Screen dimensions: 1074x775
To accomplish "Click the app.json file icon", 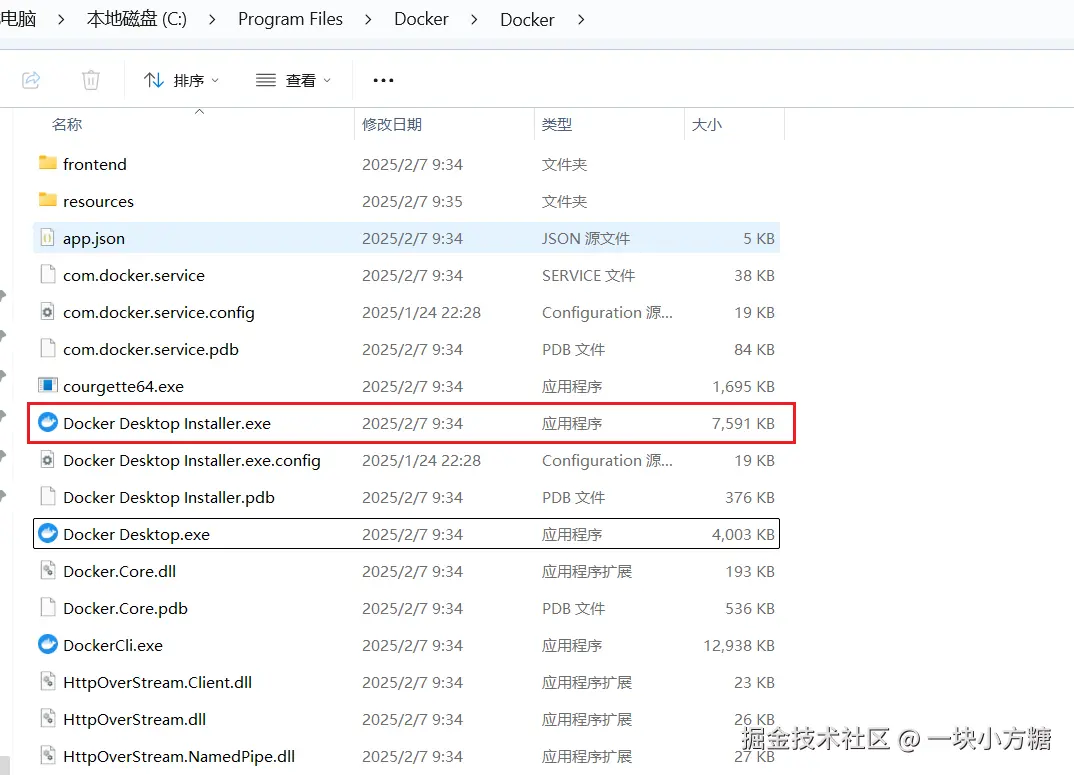I will pyautogui.click(x=47, y=238).
